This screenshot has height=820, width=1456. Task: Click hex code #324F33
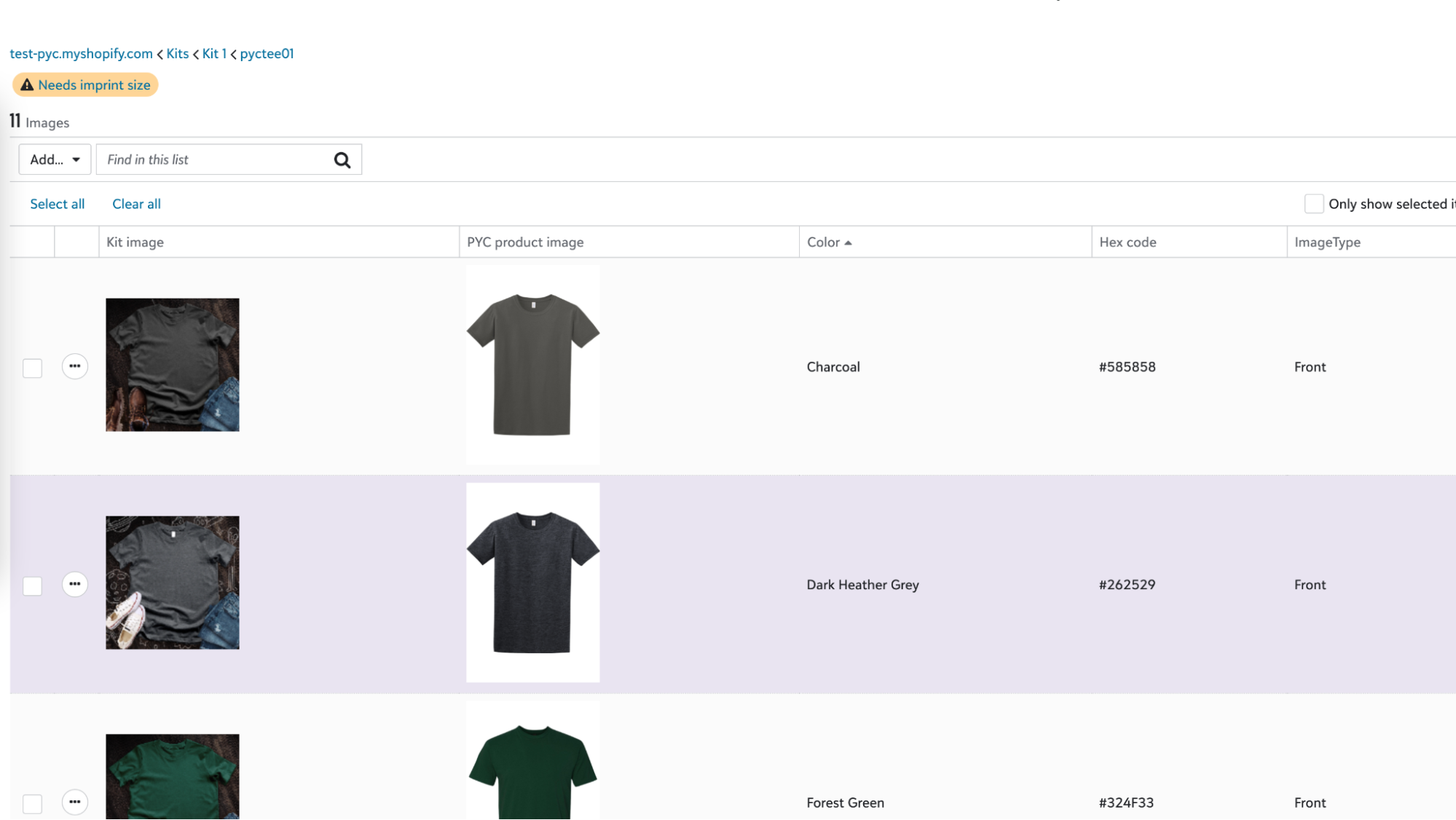1126,803
